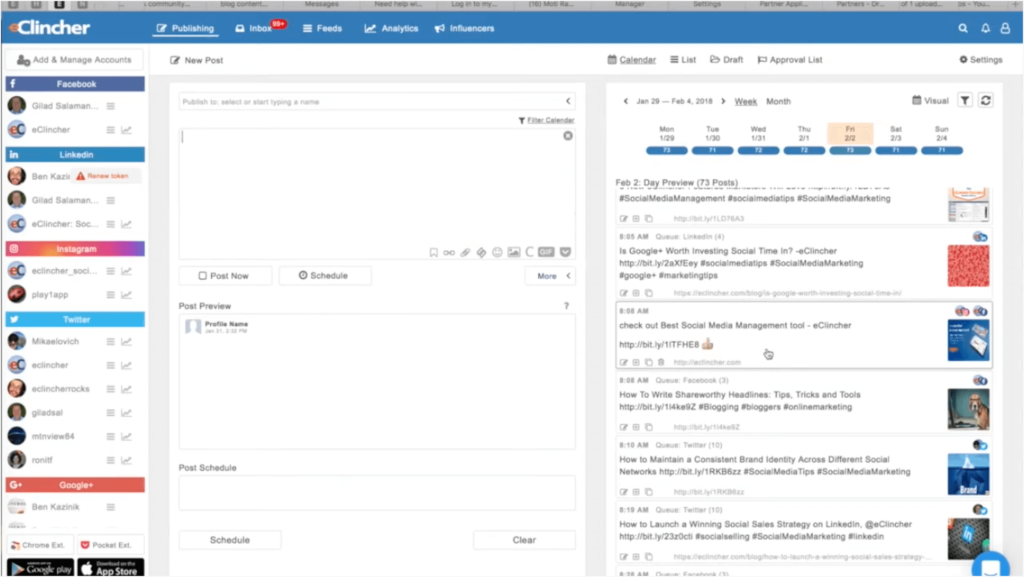Edit the Google+ Worth Investing post

[624, 293]
